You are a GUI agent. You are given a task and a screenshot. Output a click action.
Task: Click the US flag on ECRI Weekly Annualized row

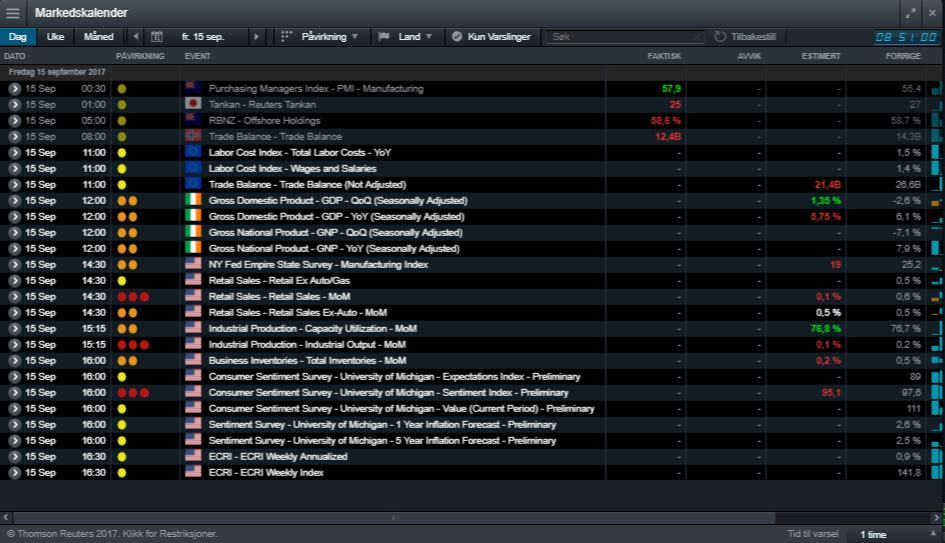tap(193, 456)
